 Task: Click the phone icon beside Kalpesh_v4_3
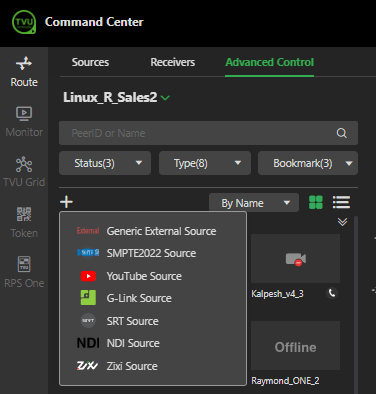point(332,293)
